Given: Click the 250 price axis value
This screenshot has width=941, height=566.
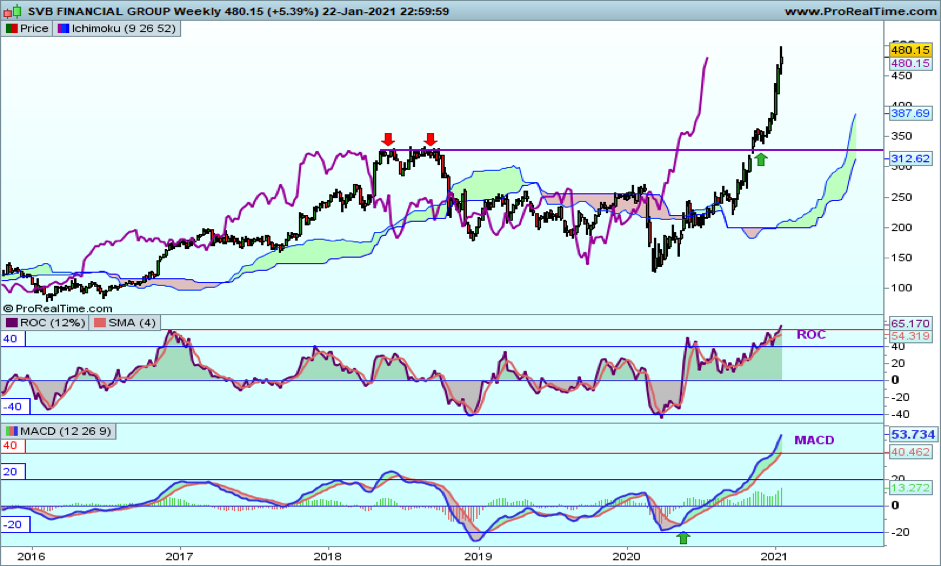Looking at the screenshot, I should [x=901, y=197].
